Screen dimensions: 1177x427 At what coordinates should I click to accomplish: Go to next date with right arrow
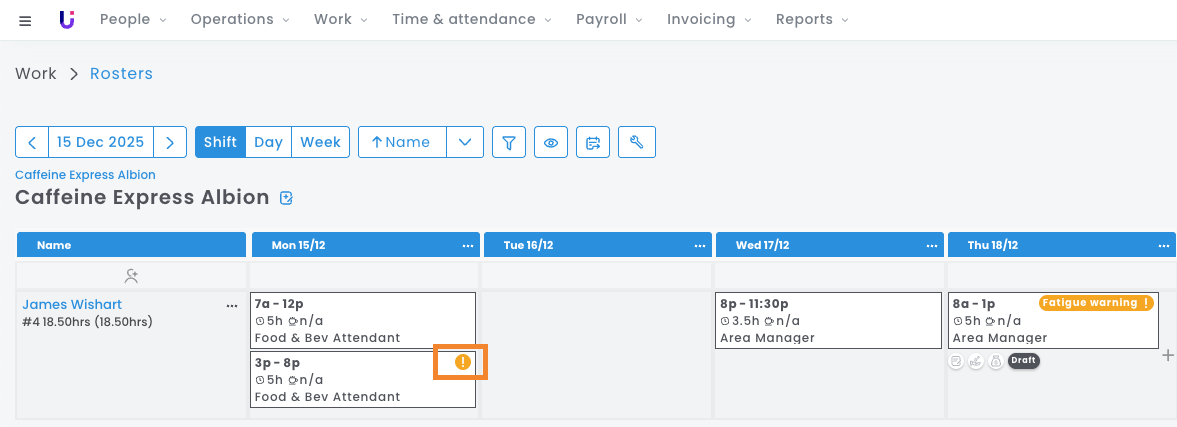click(x=170, y=142)
